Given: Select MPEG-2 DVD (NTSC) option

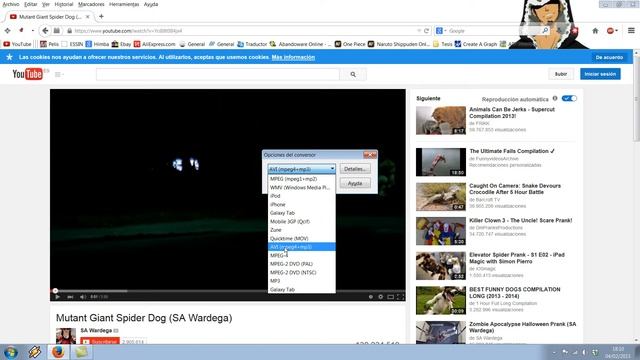Looking at the screenshot, I should pyautogui.click(x=302, y=272).
